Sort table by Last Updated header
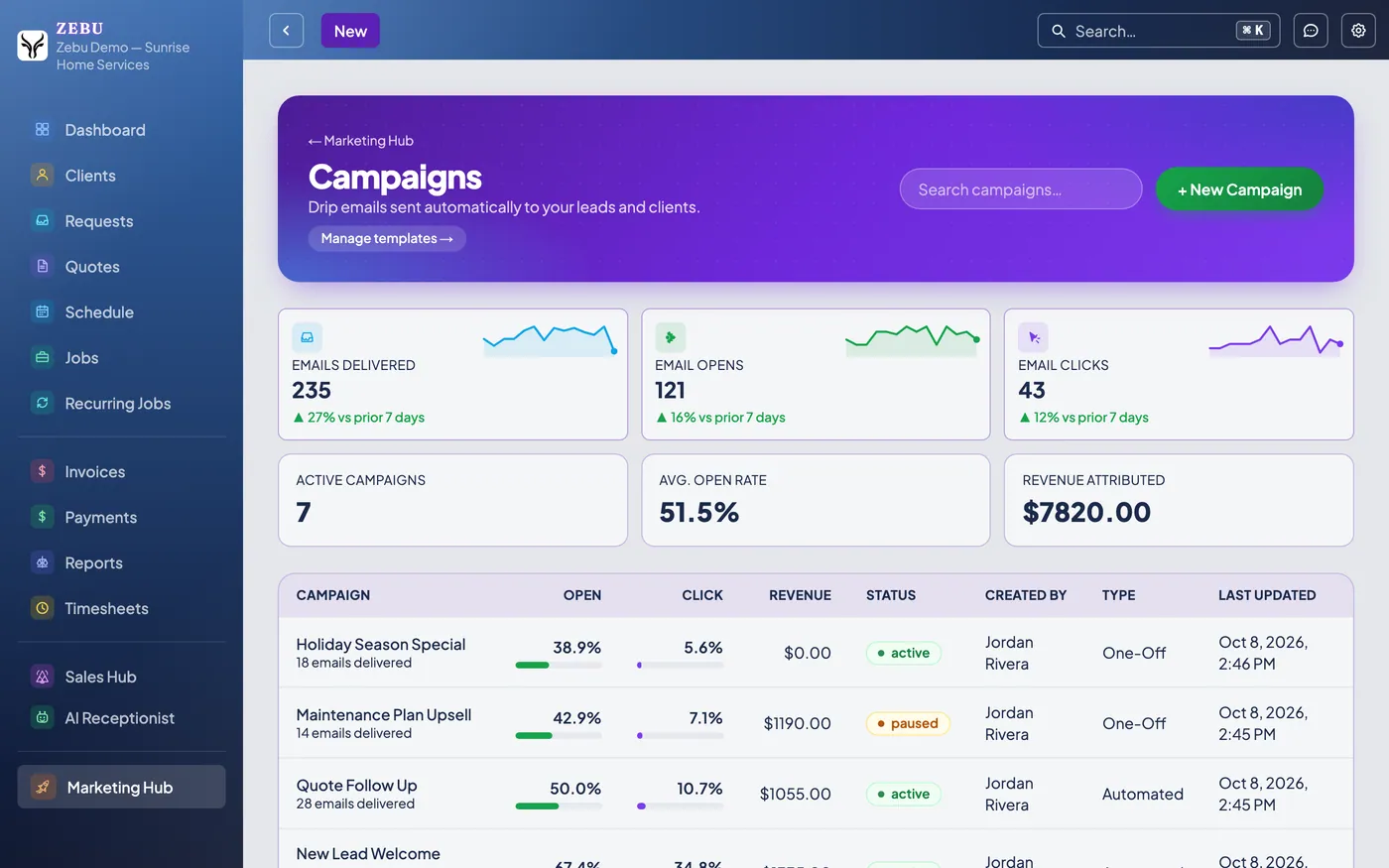 tap(1267, 595)
